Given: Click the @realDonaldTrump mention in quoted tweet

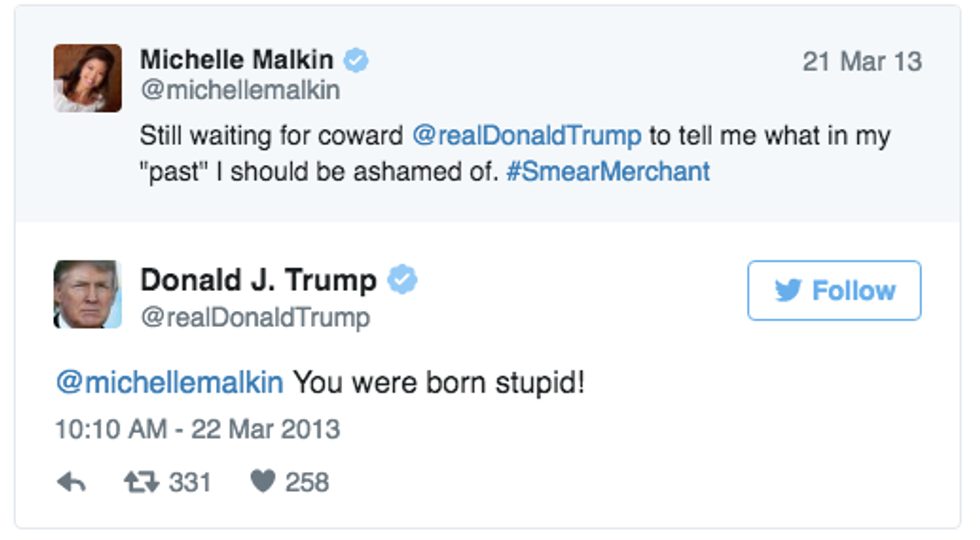Looking at the screenshot, I should click(525, 136).
